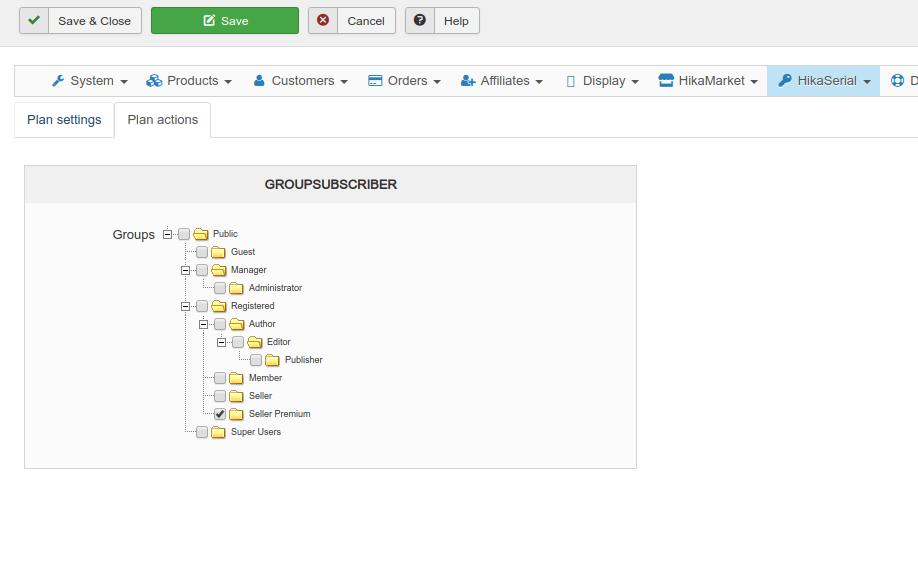The width and height of the screenshot is (918, 588).
Task: Click the folder icon of Super Users group
Action: pos(218,432)
